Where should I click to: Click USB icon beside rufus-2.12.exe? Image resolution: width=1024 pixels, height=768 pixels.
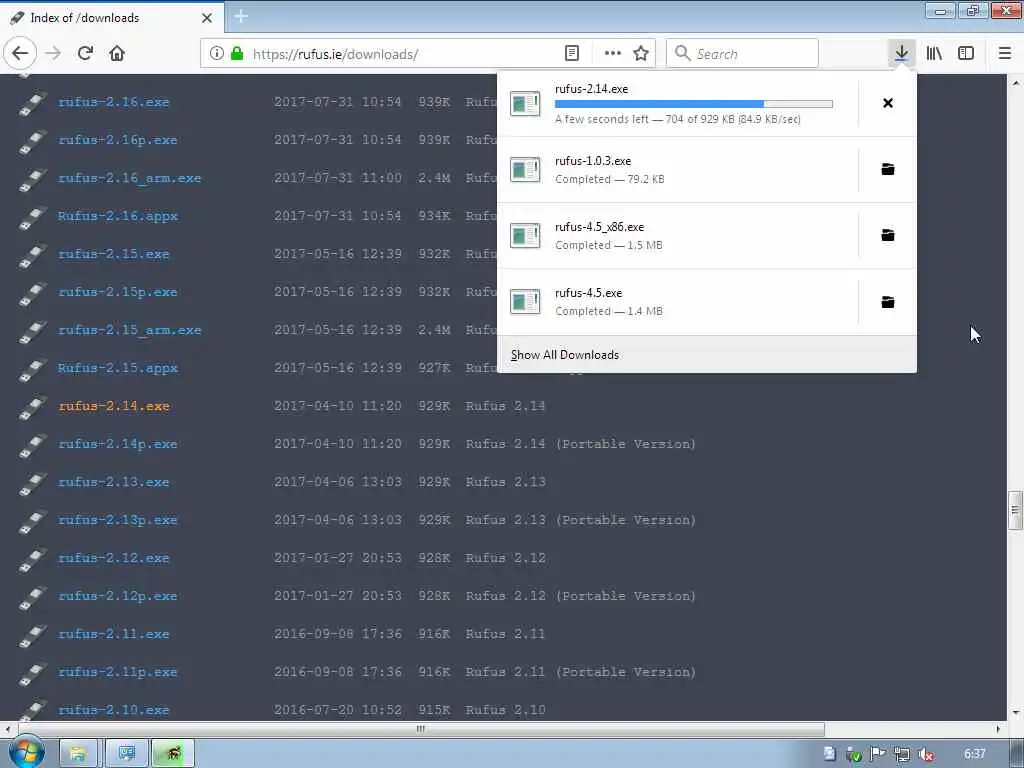click(x=33, y=560)
